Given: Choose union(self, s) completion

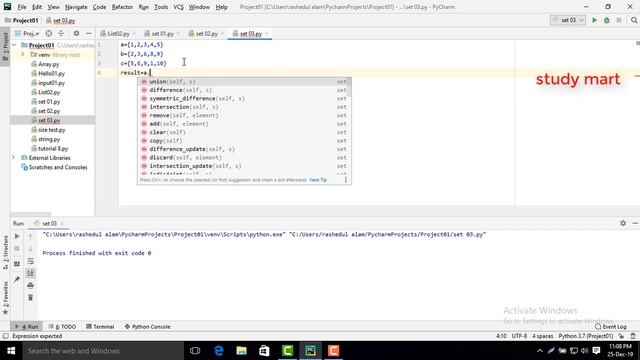Looking at the screenshot, I should (244, 82).
